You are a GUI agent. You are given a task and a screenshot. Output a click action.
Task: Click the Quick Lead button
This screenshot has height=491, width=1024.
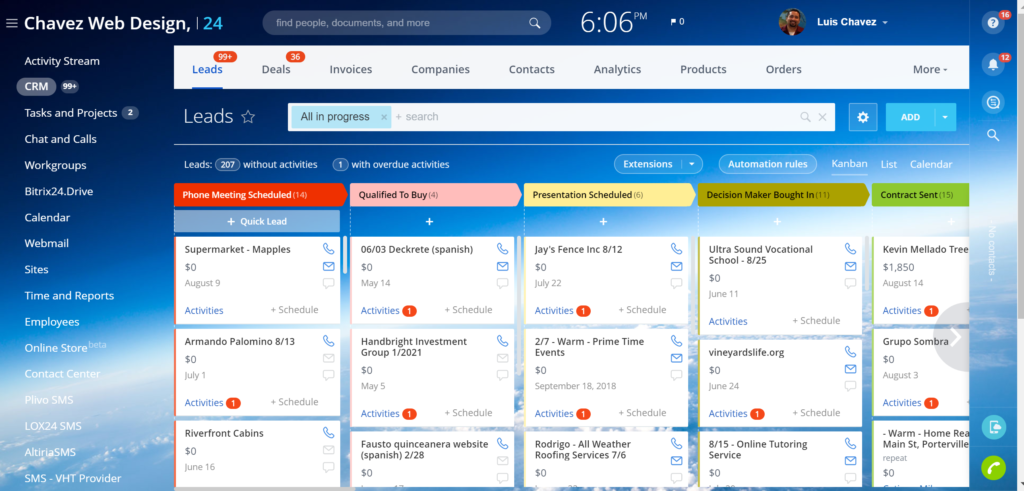[257, 221]
